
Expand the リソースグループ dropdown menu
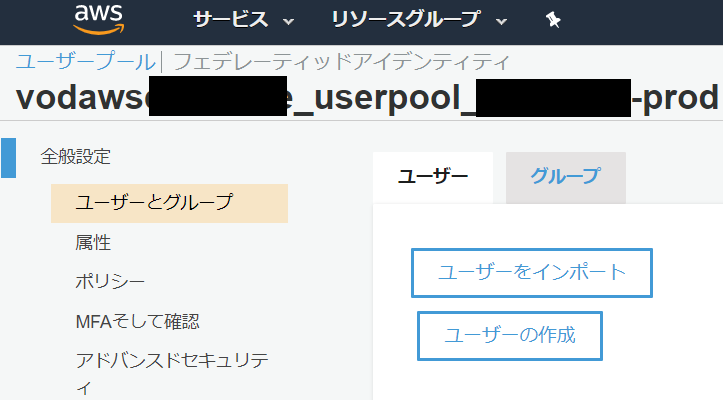click(419, 20)
